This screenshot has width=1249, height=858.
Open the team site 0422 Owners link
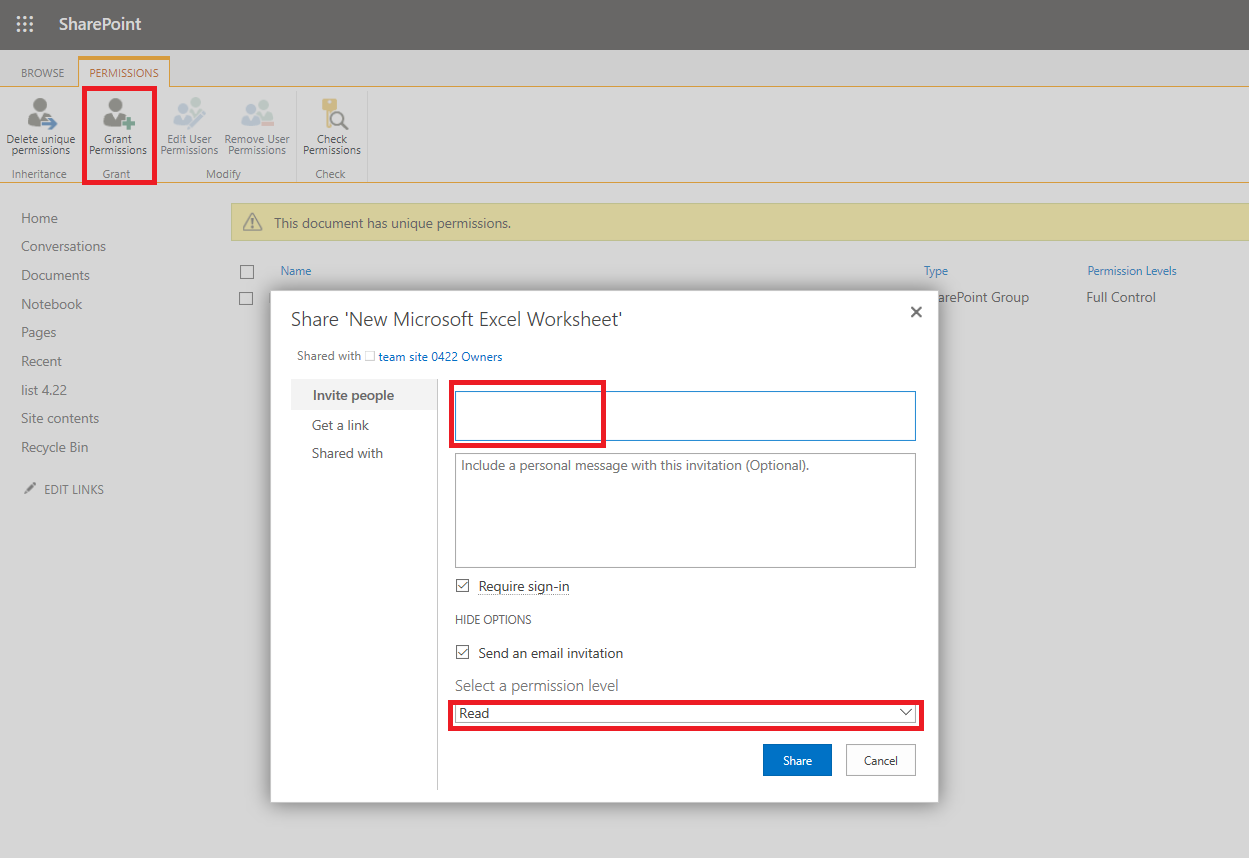(x=440, y=356)
